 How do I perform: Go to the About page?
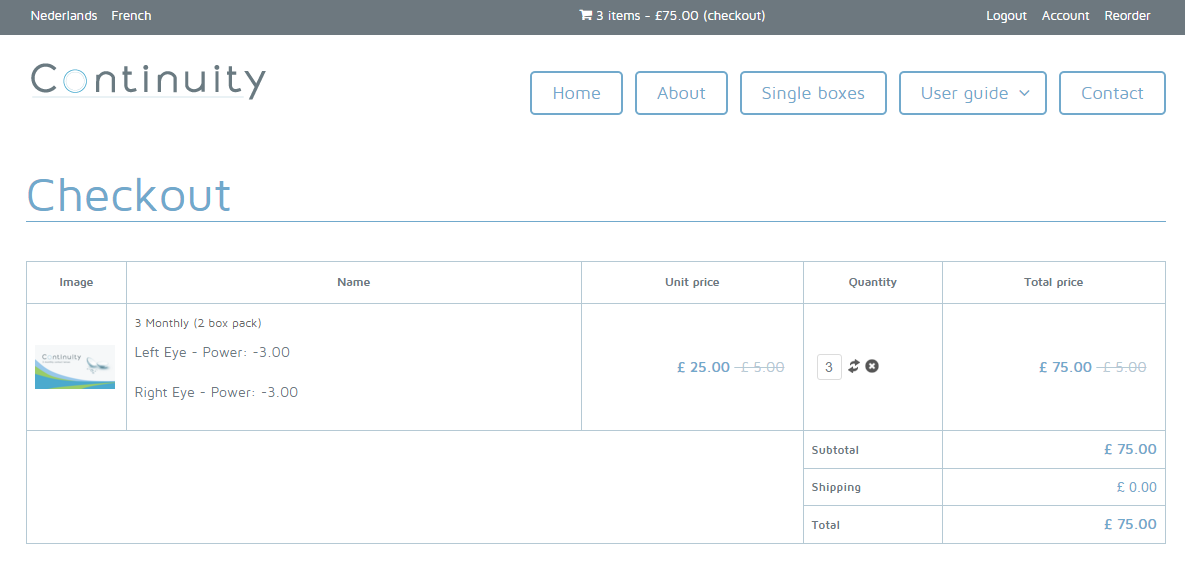point(681,93)
